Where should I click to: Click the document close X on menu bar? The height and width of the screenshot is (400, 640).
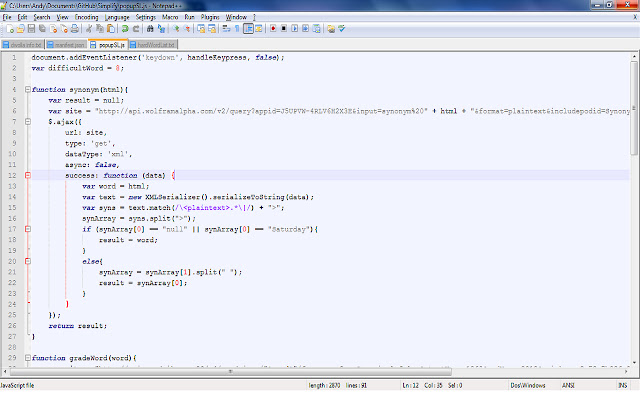[635, 17]
